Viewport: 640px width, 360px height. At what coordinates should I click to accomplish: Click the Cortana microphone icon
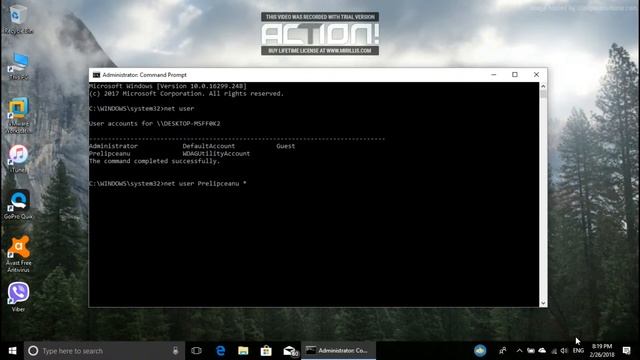click(x=175, y=351)
